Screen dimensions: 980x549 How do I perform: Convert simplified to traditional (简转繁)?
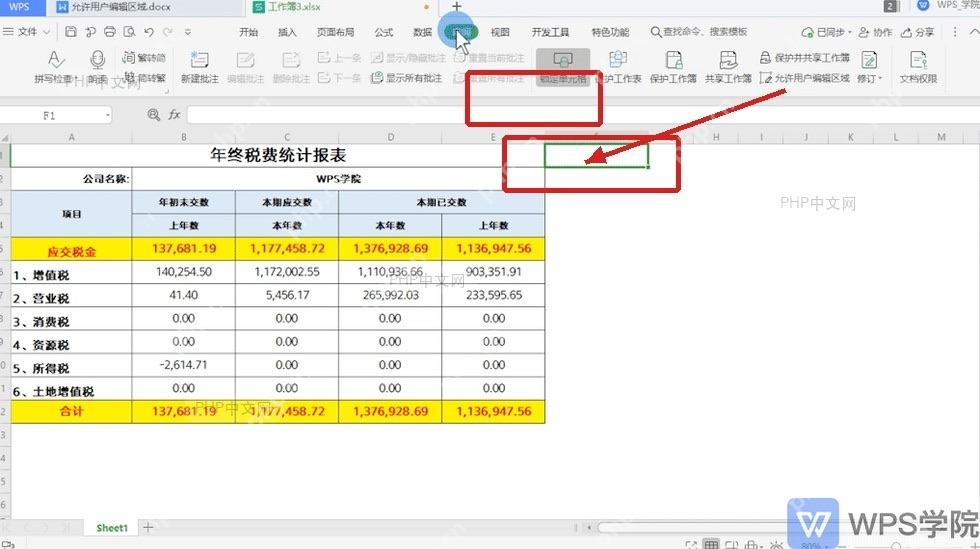pos(144,78)
